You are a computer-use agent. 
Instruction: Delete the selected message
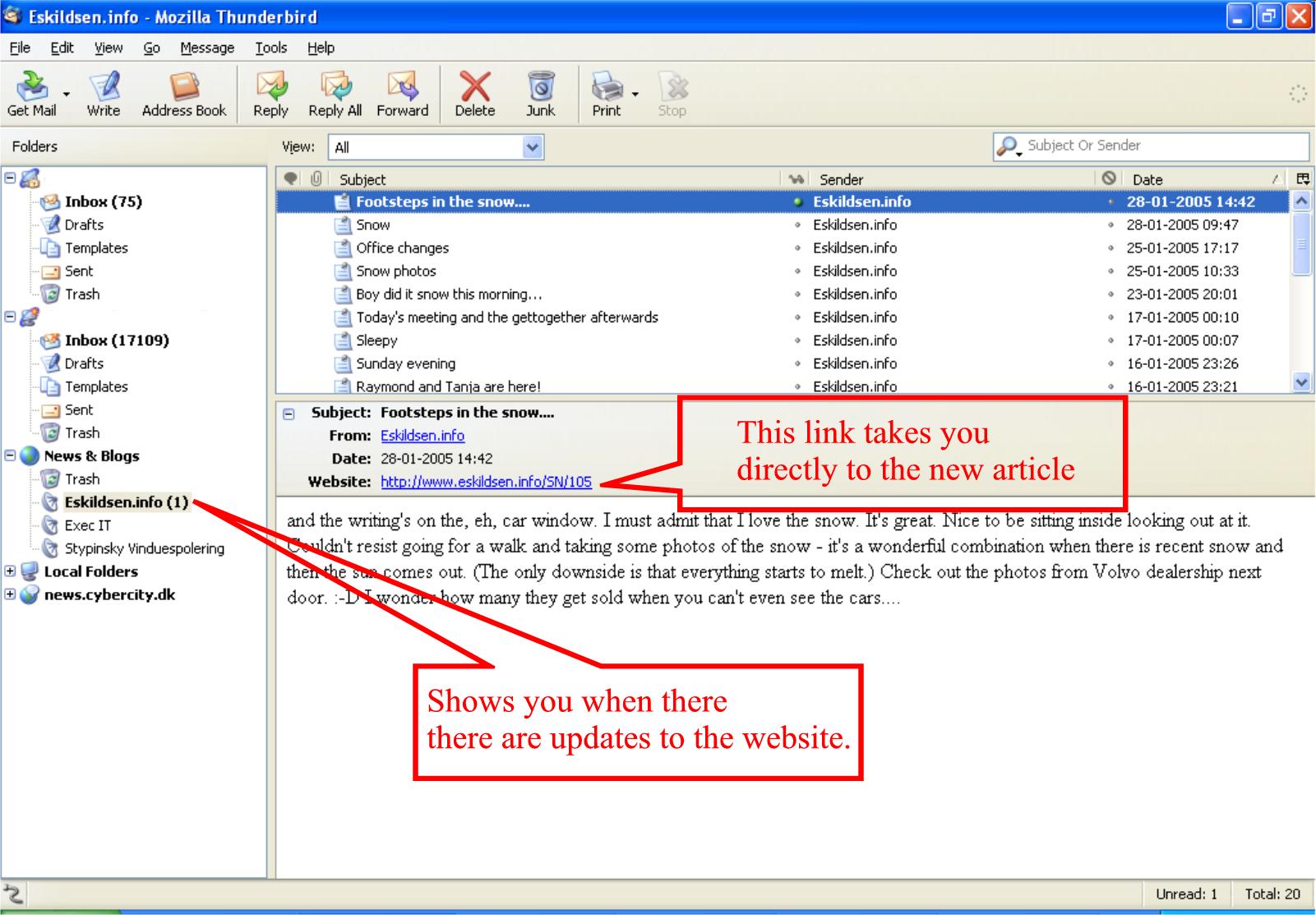(x=475, y=93)
